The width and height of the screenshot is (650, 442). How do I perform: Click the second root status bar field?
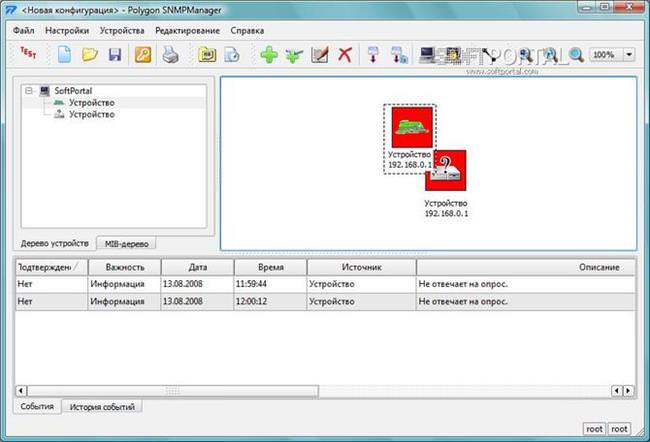coord(619,429)
